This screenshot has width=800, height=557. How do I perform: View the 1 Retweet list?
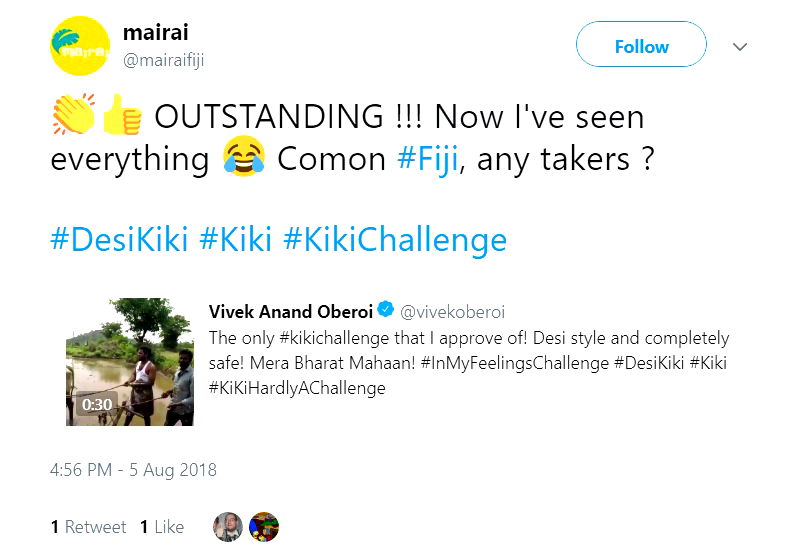(x=88, y=527)
